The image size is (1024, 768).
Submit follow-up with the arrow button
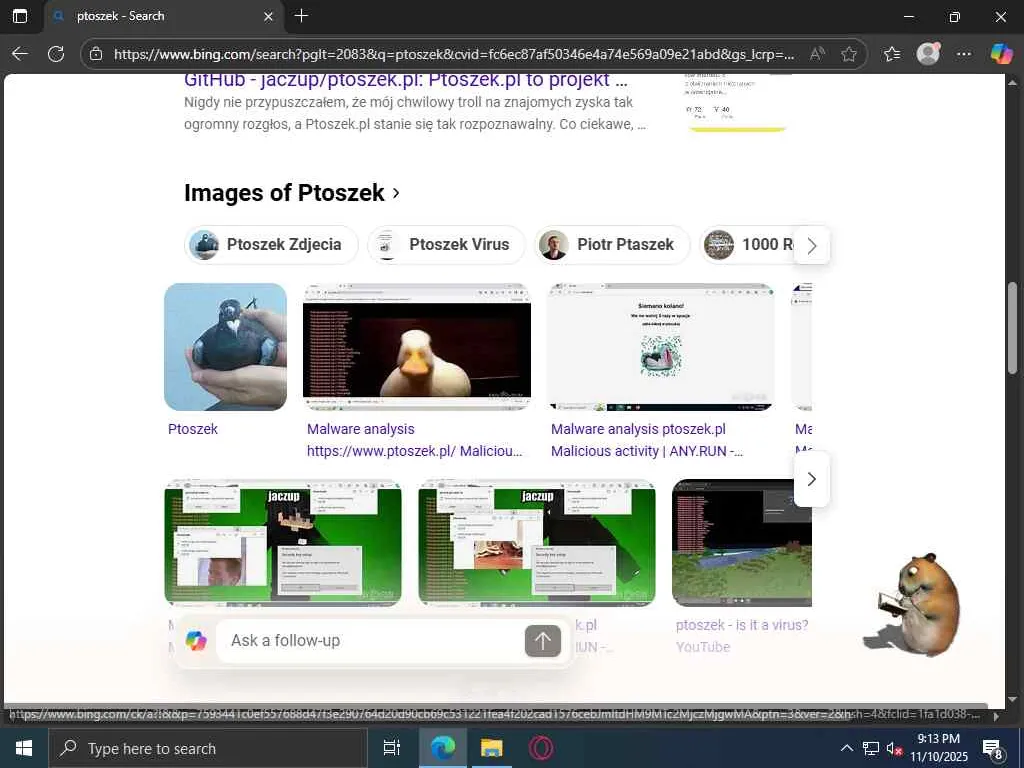[543, 641]
